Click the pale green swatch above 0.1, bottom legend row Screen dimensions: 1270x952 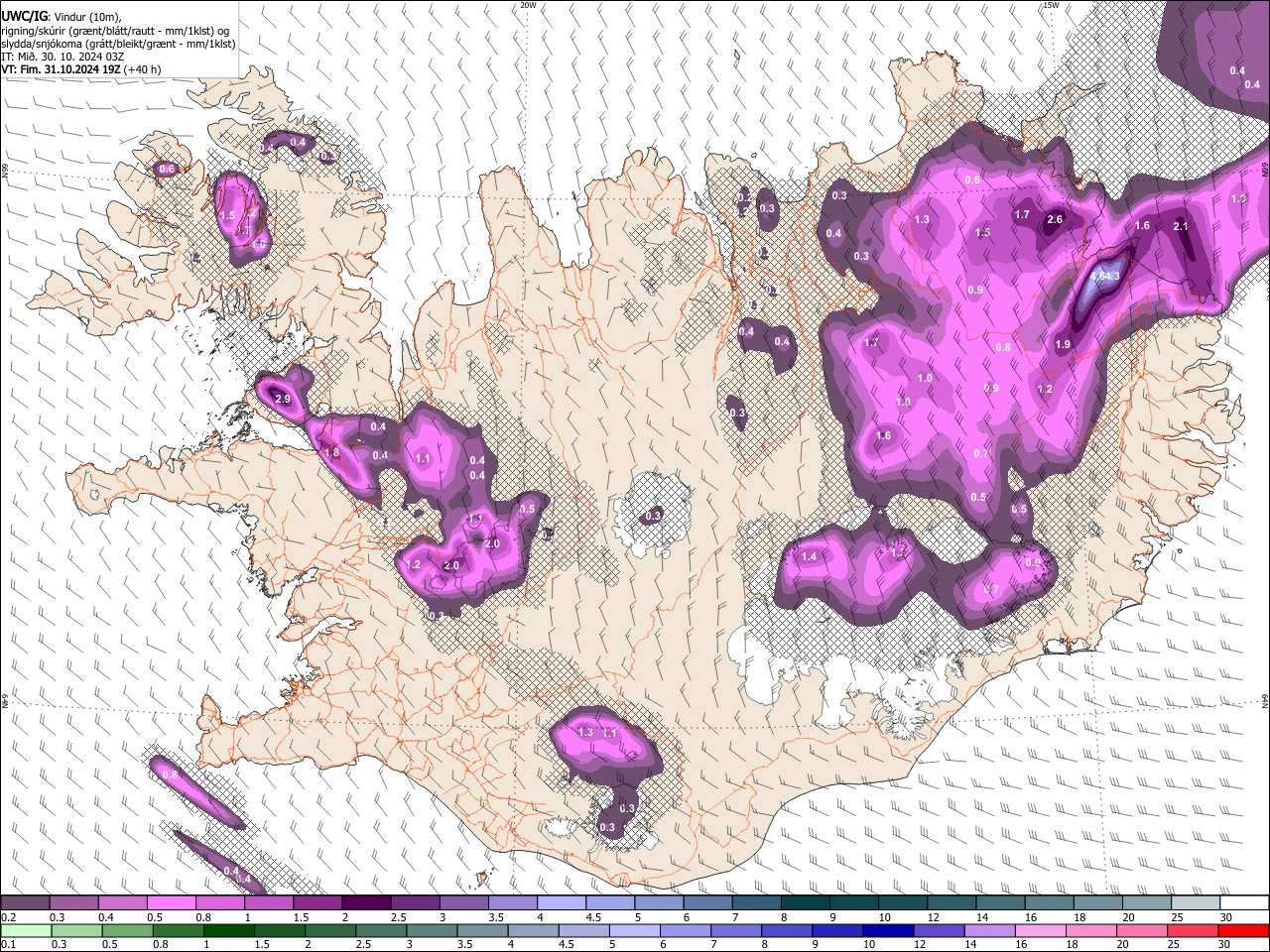point(25,930)
